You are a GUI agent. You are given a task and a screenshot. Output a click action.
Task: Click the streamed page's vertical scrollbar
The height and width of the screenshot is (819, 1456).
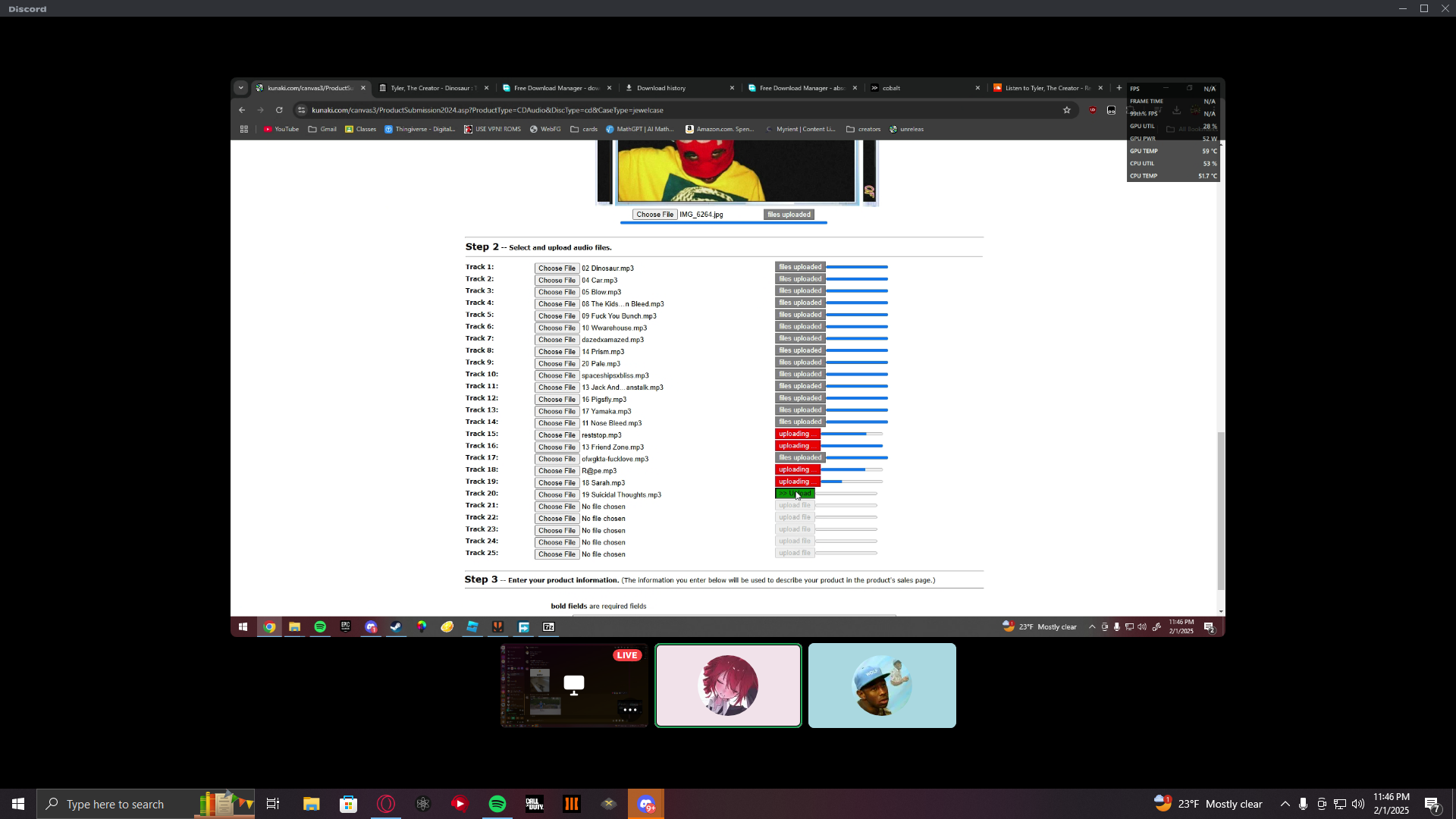click(x=1220, y=512)
